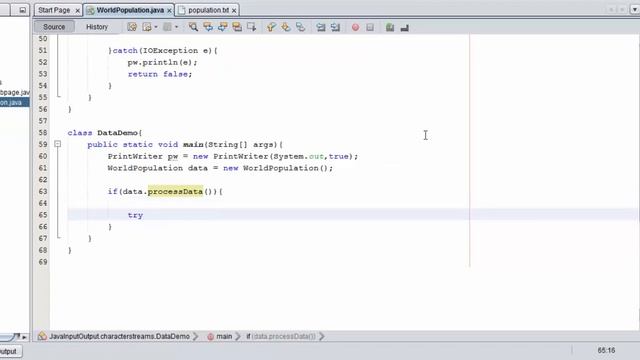The width and height of the screenshot is (640, 360).
Task: Click the greyed Forward navigation icon
Action: tap(167, 27)
